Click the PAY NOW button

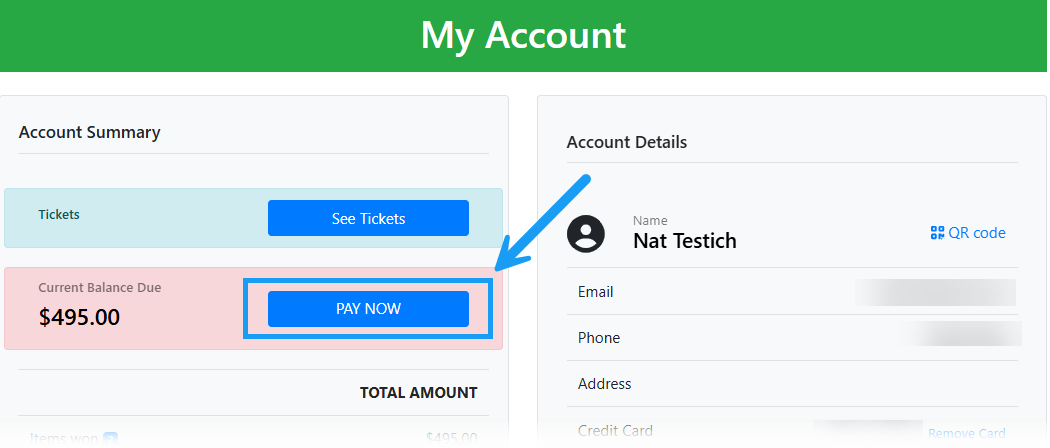368,309
